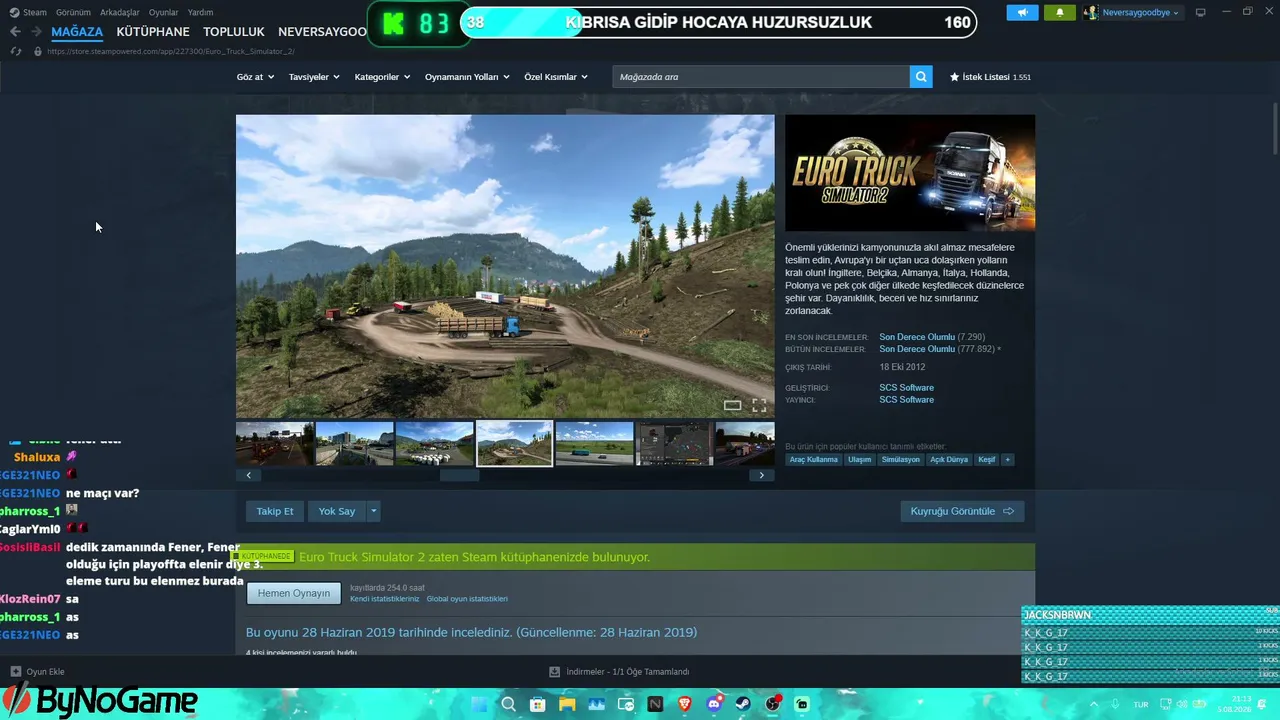Open Windows Start menu
This screenshot has height=720, width=1280.
coord(478,704)
